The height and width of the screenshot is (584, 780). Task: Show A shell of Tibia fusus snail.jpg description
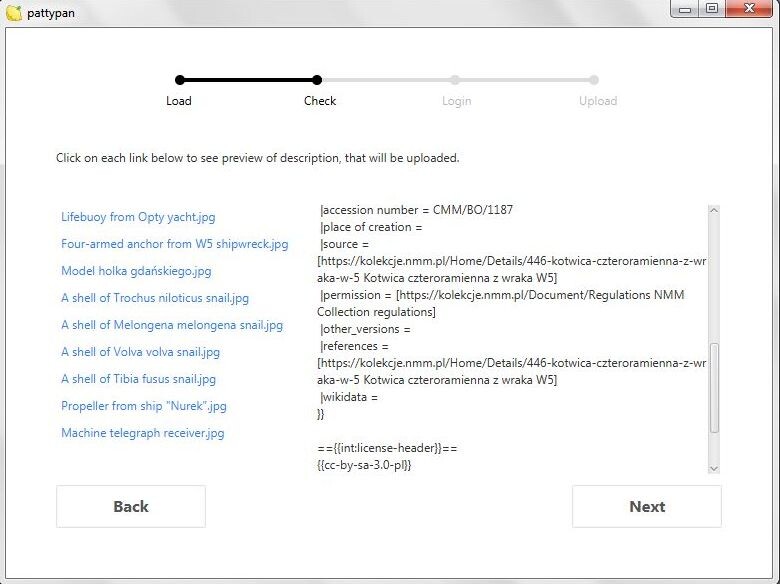click(x=138, y=379)
